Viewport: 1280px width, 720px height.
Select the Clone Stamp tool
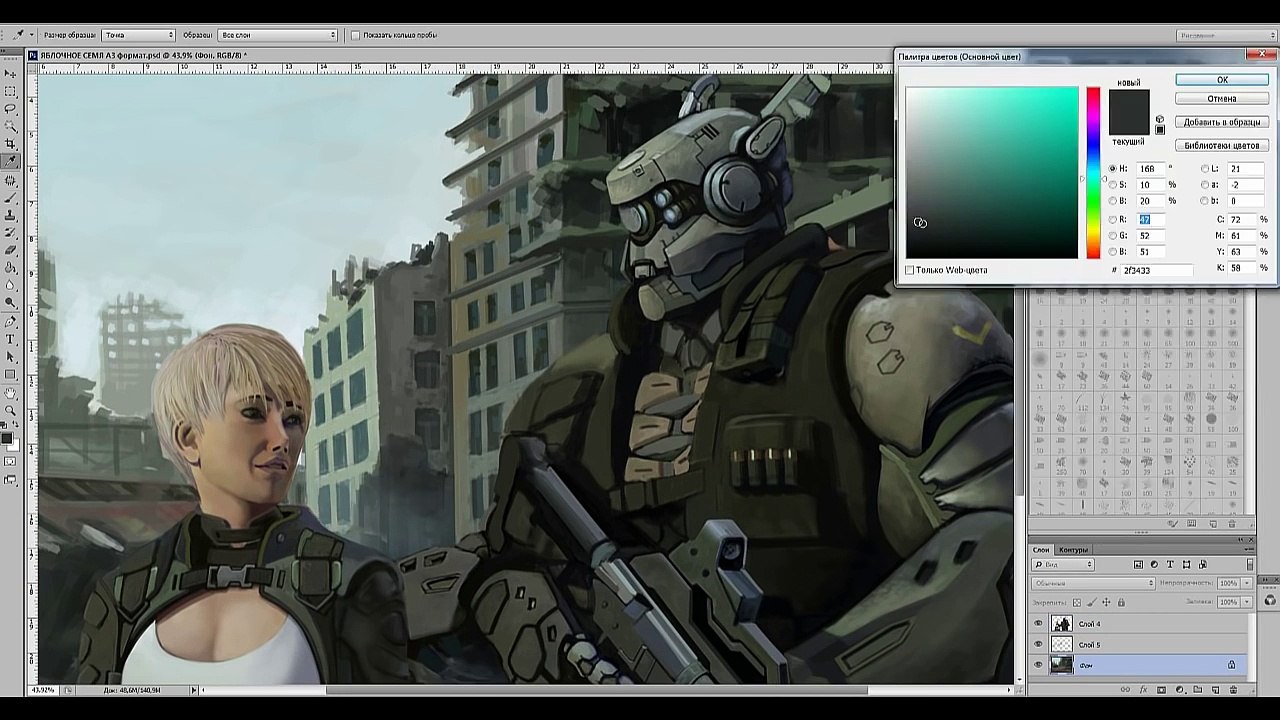click(x=11, y=215)
